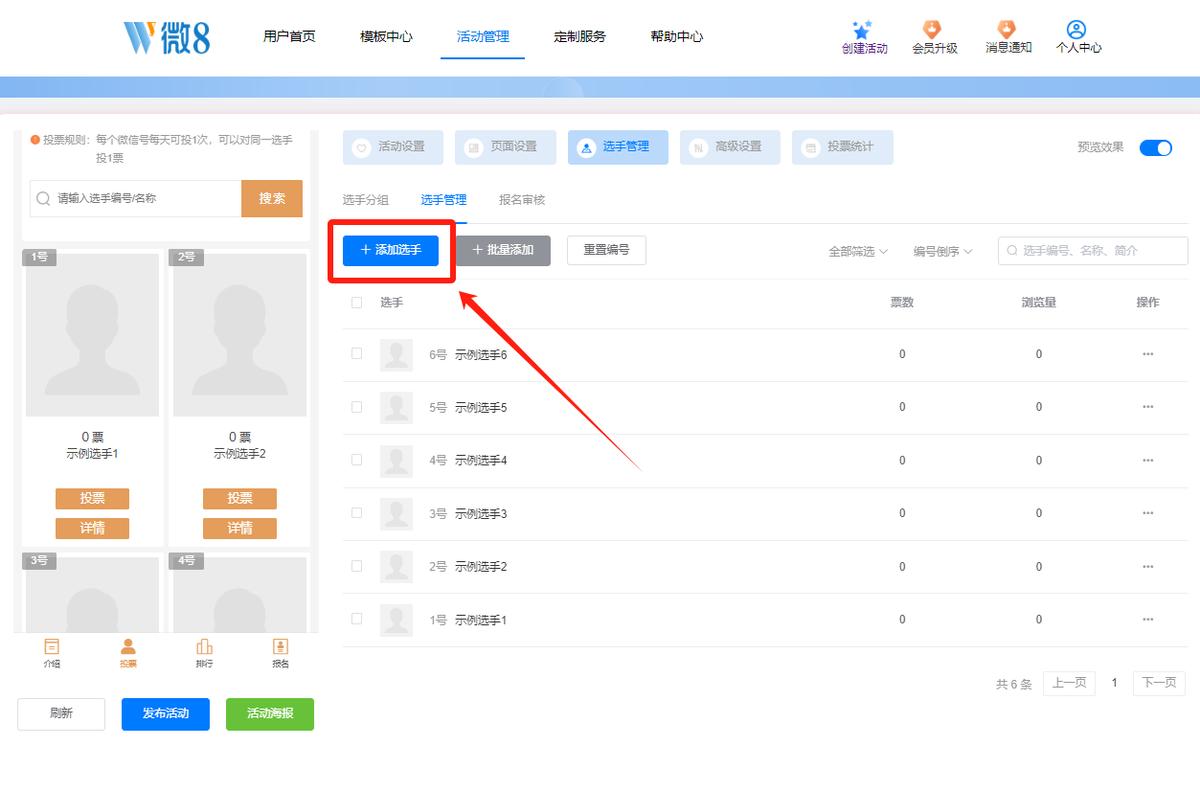The width and height of the screenshot is (1200, 789).
Task: Go to 用户首页 in top menu
Action: tap(289, 37)
